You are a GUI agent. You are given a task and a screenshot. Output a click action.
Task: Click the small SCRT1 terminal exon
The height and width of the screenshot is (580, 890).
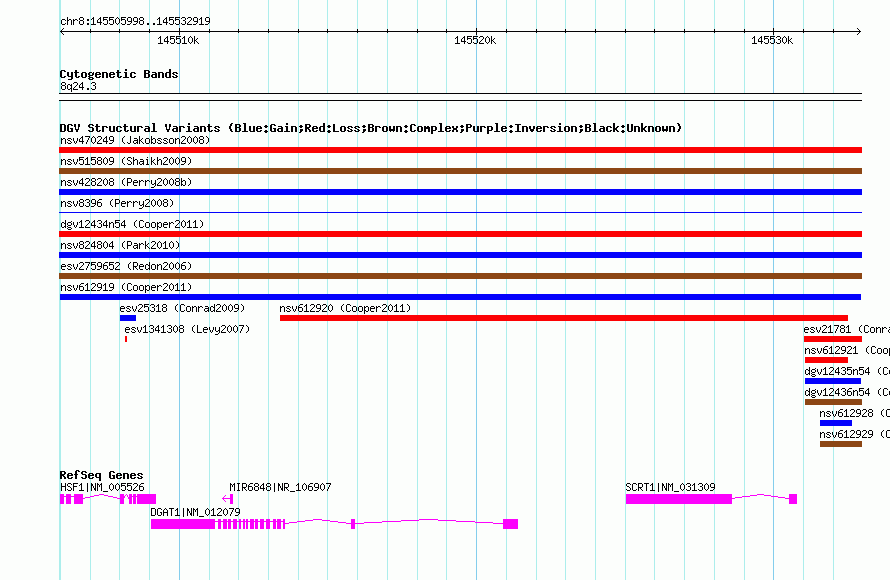pyautogui.click(x=793, y=499)
